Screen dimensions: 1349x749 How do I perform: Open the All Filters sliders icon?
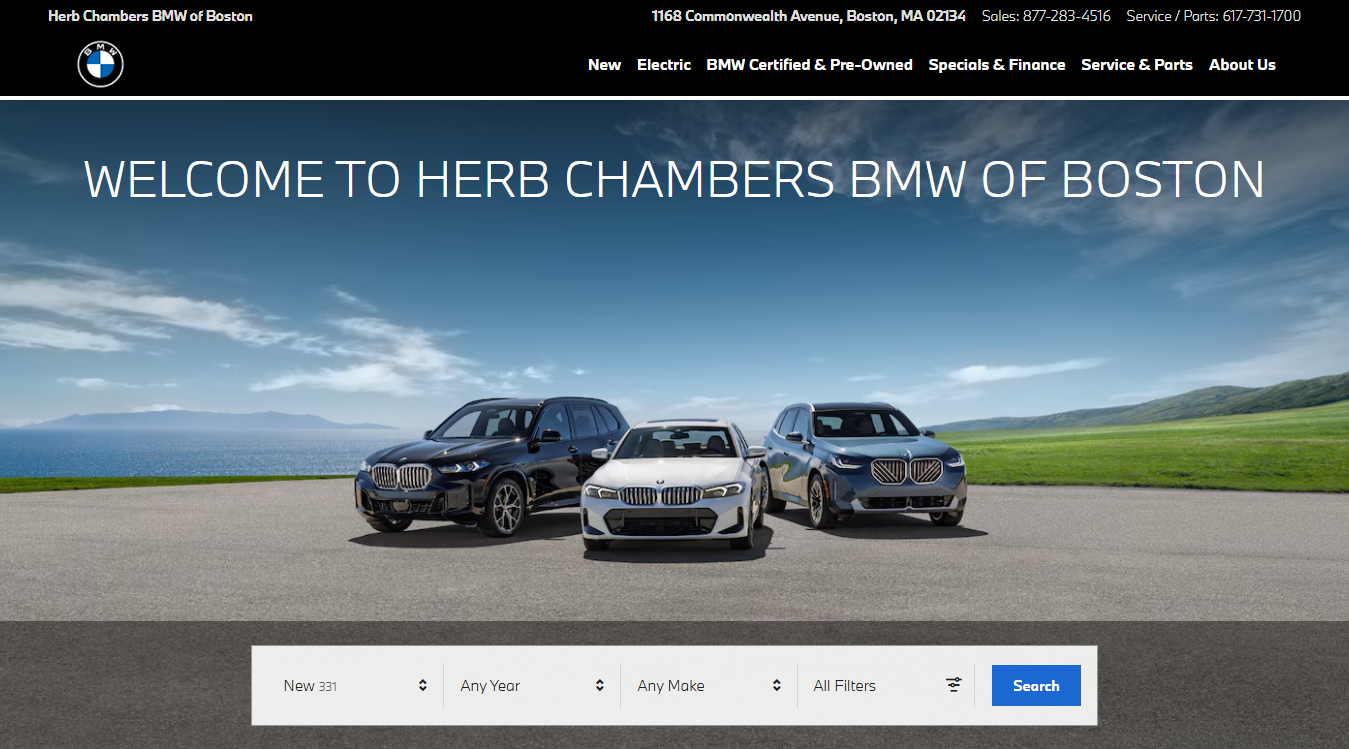point(954,685)
